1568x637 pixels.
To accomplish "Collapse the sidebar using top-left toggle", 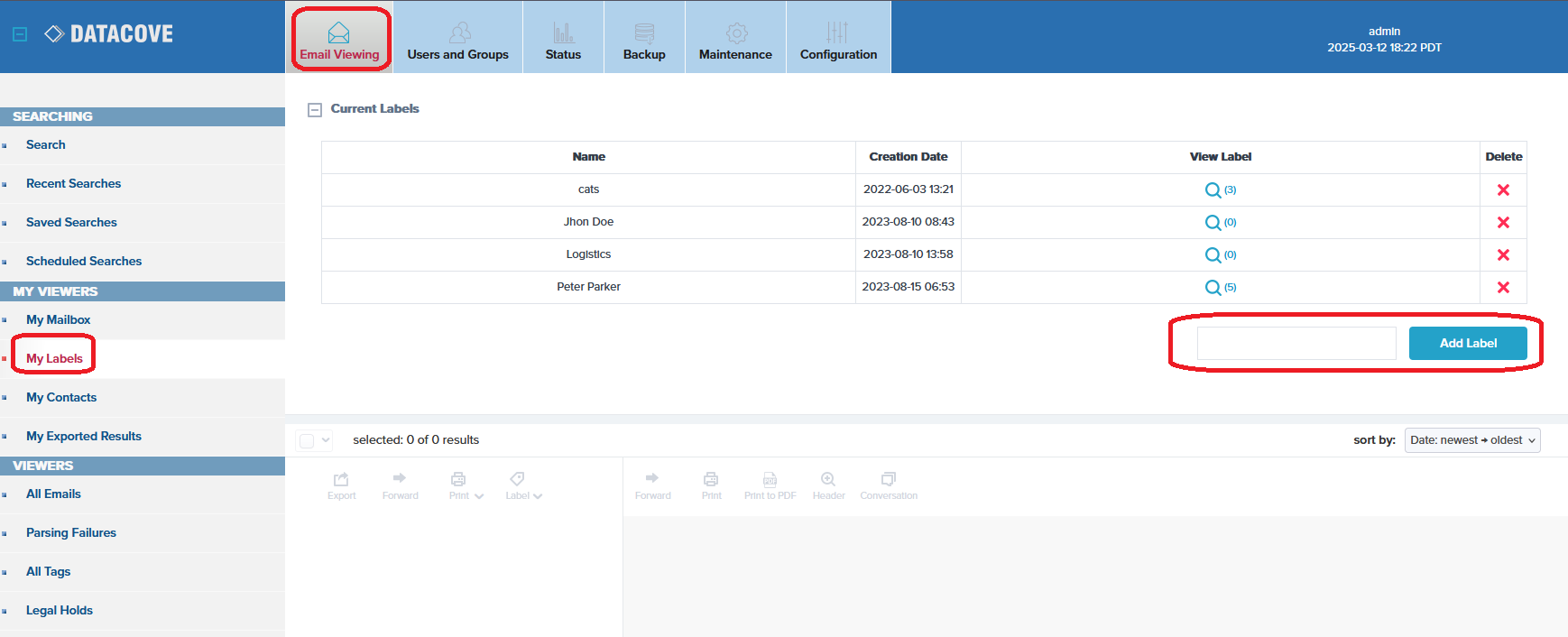I will coord(20,34).
